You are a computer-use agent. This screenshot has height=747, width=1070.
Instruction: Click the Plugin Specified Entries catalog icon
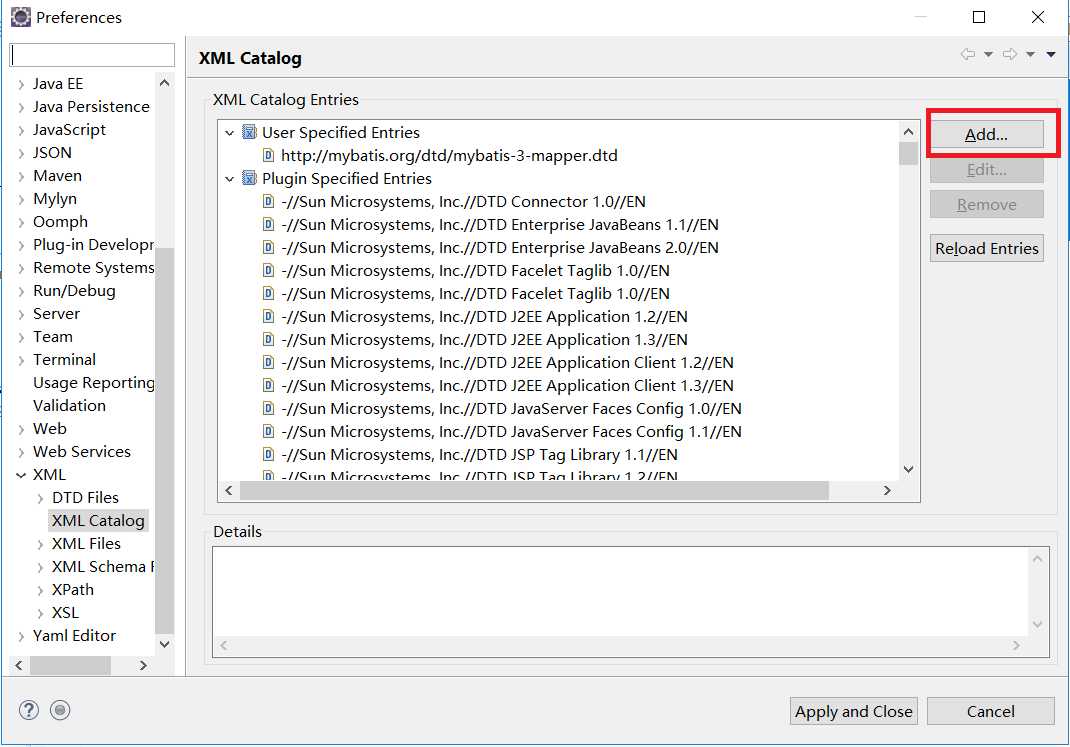tap(250, 179)
